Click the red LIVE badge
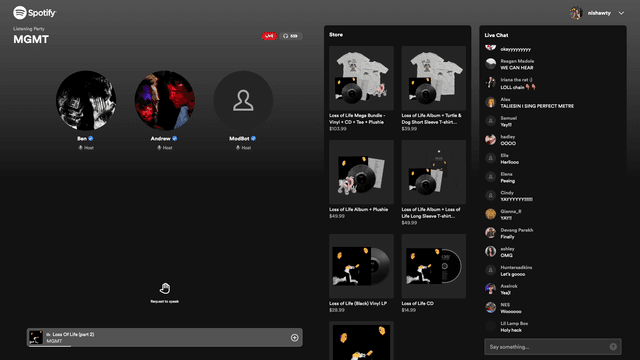Screen dimensions: 640x360 pos(269,36)
